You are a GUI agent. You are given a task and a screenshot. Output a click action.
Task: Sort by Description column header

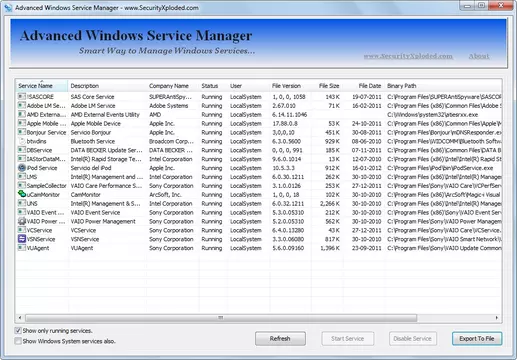click(x=107, y=86)
